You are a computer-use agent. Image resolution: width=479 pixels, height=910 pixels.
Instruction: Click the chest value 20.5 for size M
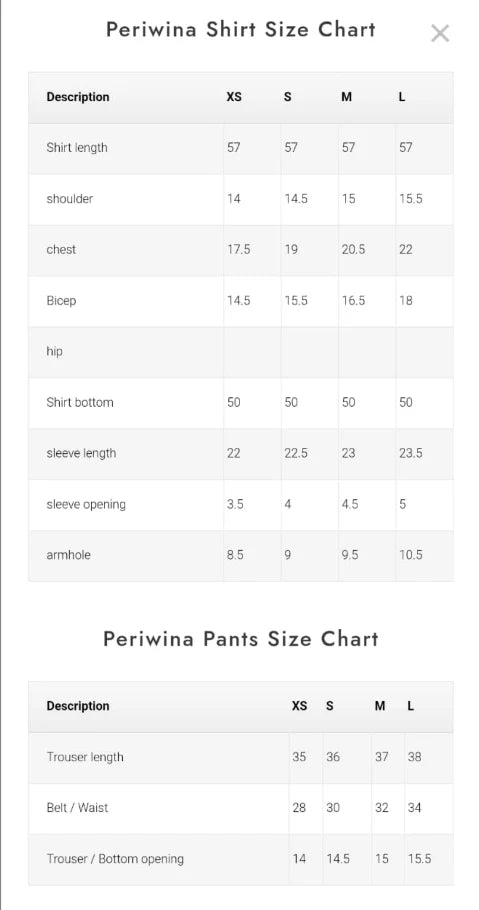point(353,250)
